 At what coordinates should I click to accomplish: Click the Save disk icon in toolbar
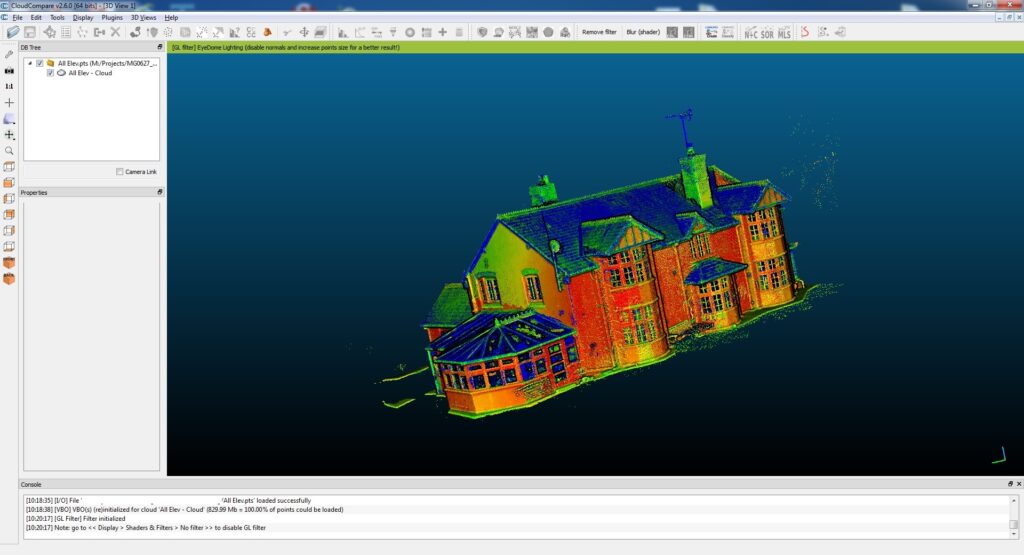coord(30,32)
